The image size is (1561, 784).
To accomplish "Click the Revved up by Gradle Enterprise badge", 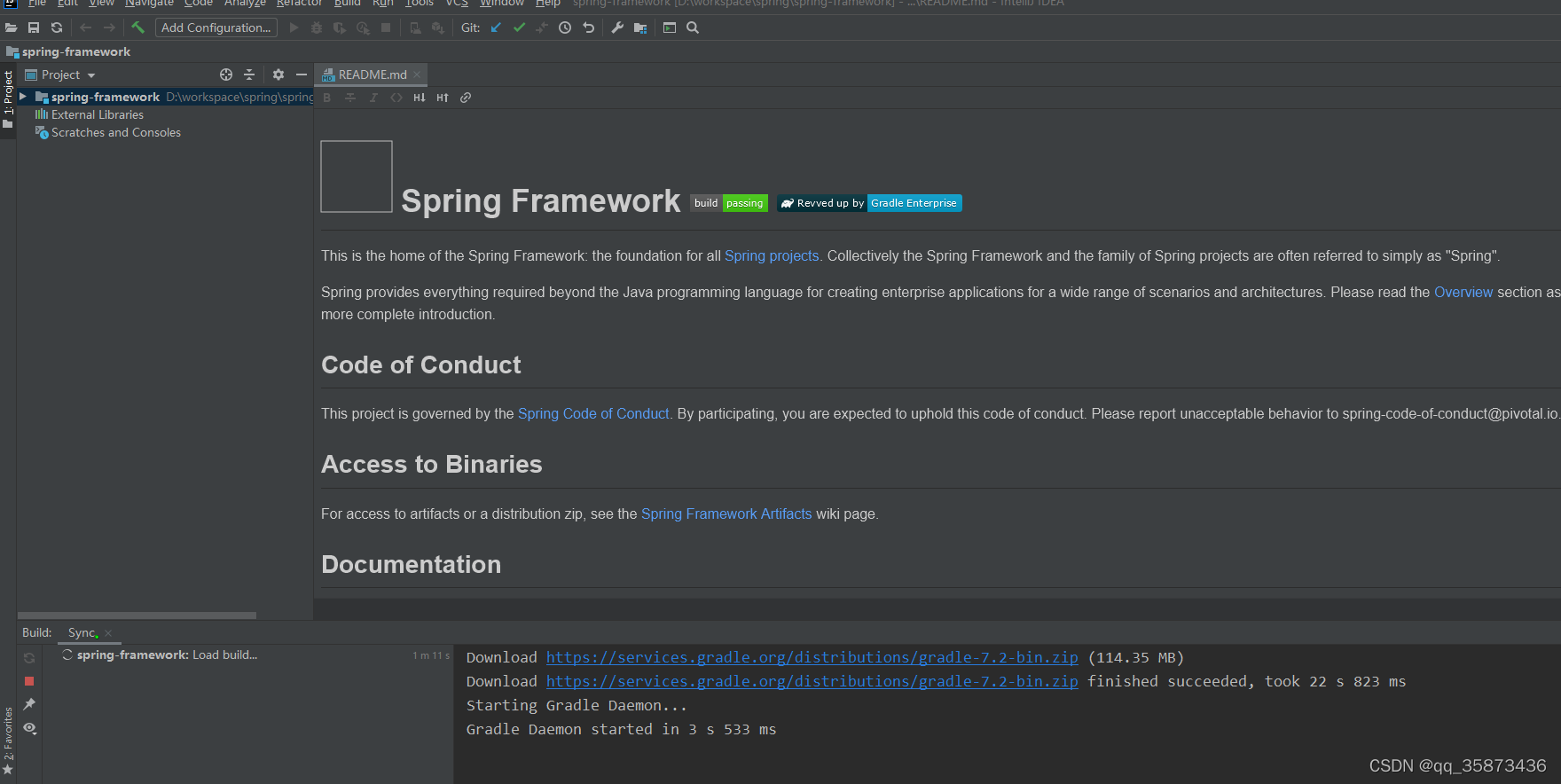I will point(869,203).
